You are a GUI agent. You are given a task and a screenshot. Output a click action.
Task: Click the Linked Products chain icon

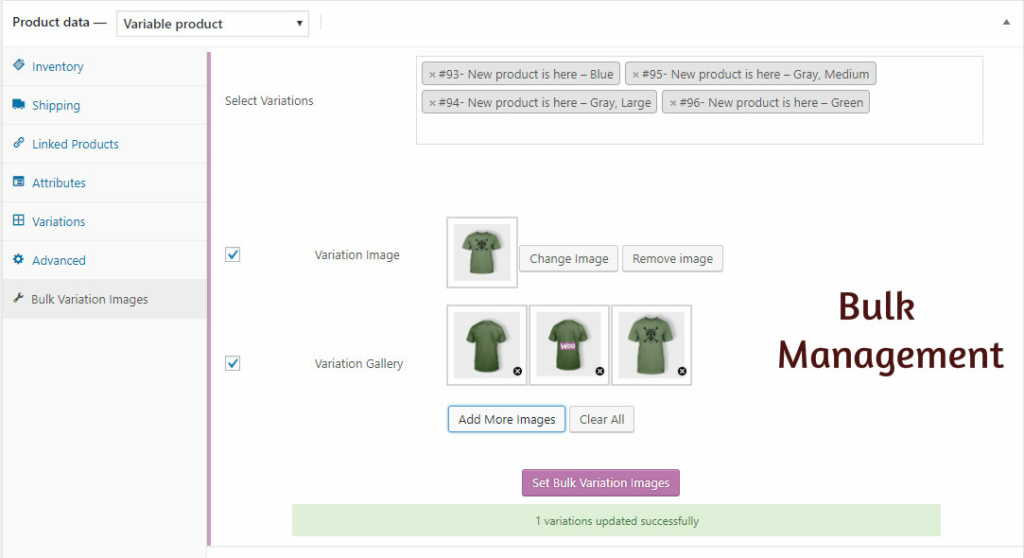(x=18, y=144)
